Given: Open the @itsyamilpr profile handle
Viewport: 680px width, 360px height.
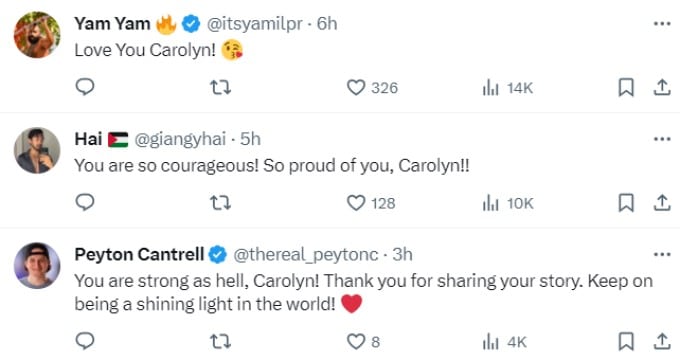Looking at the screenshot, I should (255, 24).
